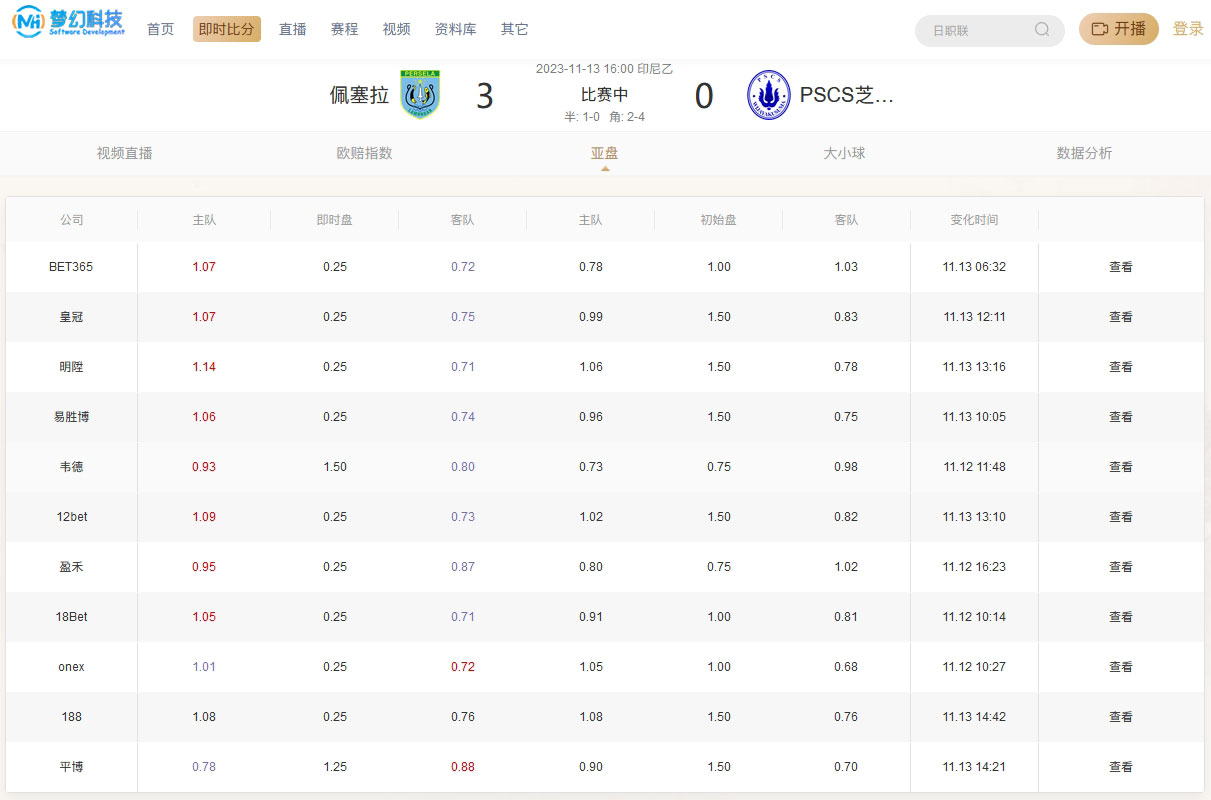
Task: Click 查看 in the 明陞 row
Action: tap(1121, 367)
